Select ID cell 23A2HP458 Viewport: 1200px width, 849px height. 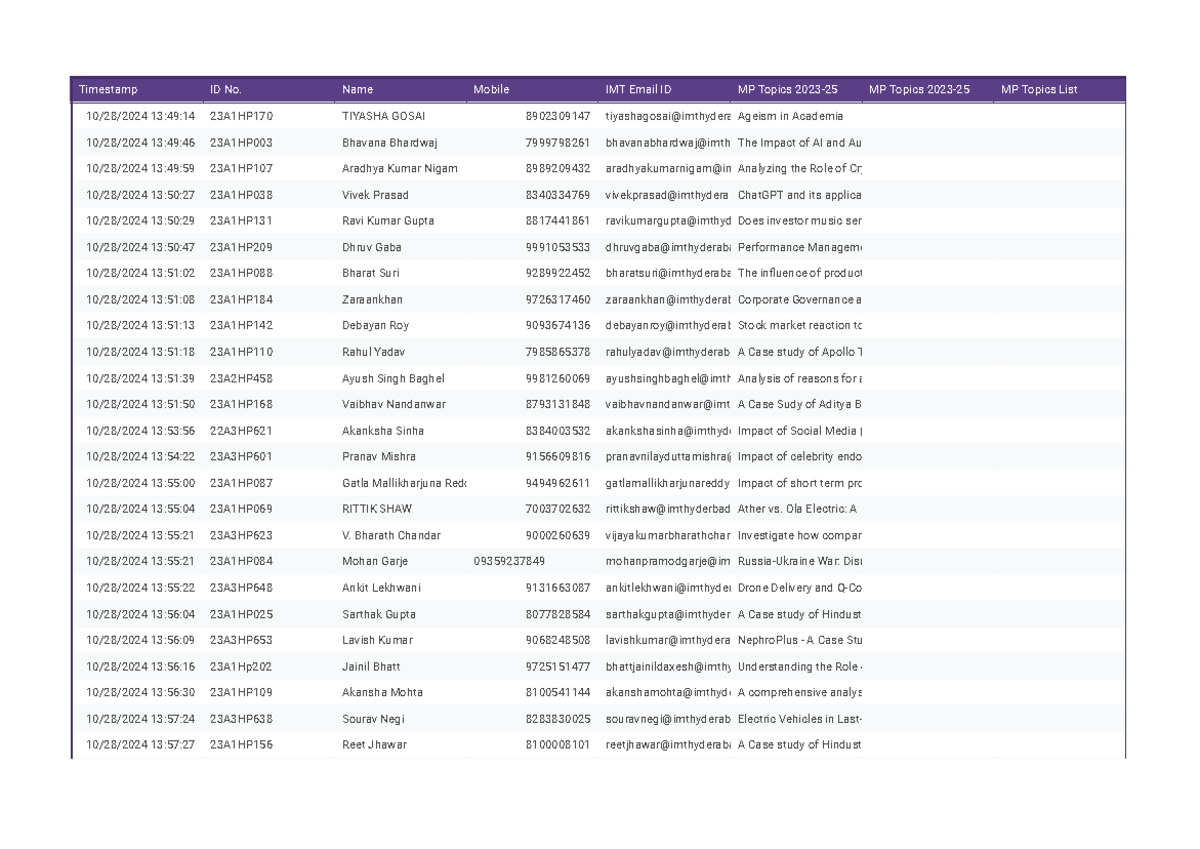pos(241,379)
